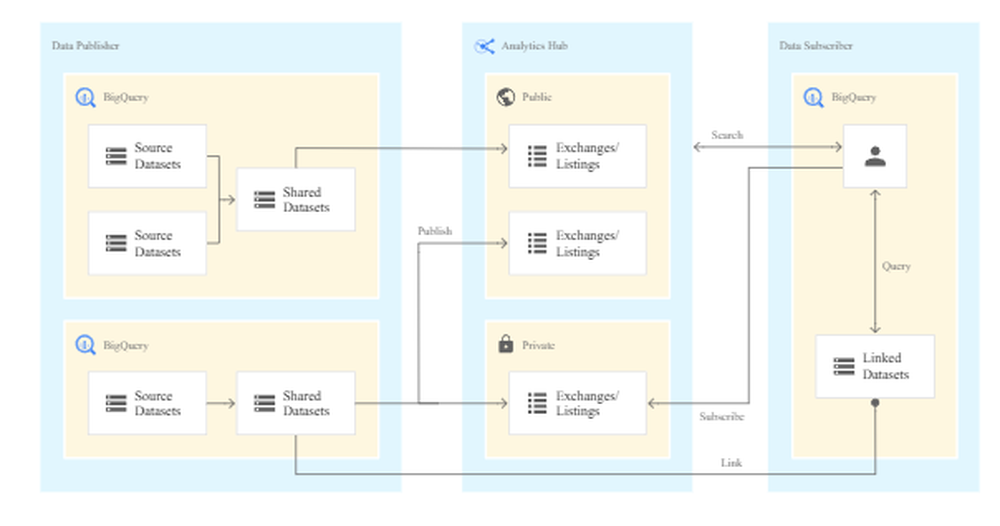Click the BigQuery icon in the upper Data Publisher group
The height and width of the screenshot is (526, 1000).
pos(85,98)
